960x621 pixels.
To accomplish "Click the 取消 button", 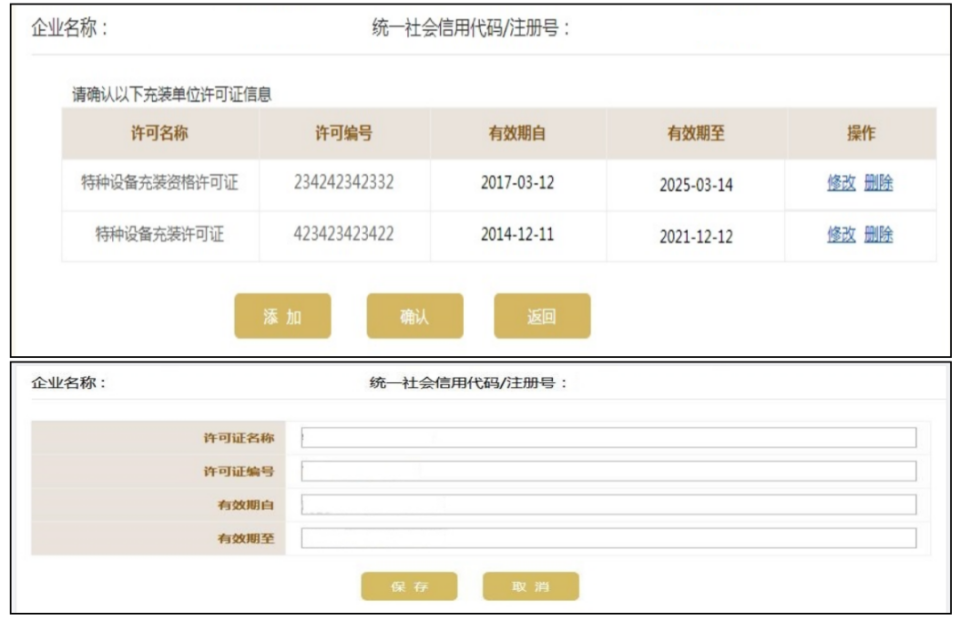I will (x=530, y=586).
